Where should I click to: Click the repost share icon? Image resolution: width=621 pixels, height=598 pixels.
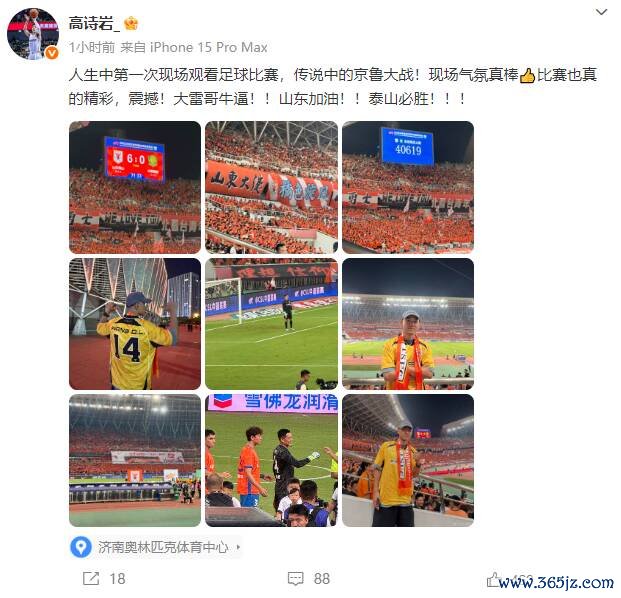pos(91,579)
